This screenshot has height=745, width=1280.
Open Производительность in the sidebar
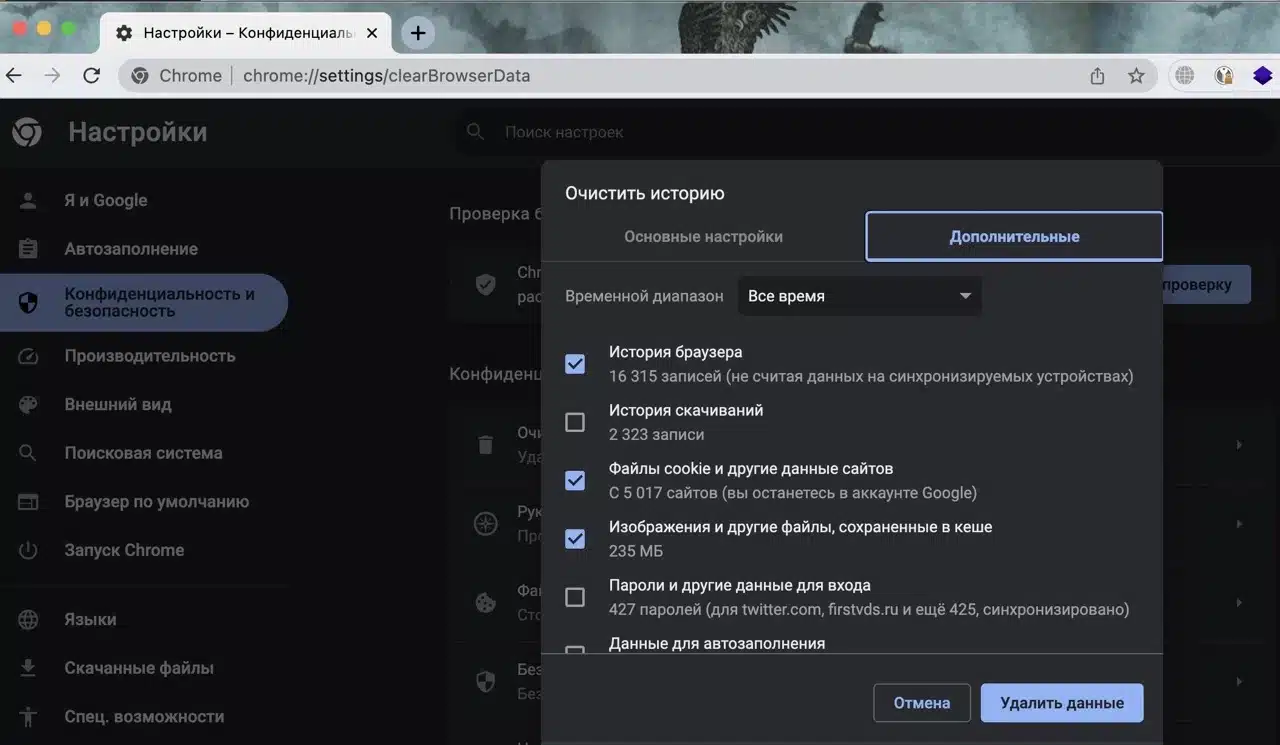click(150, 356)
